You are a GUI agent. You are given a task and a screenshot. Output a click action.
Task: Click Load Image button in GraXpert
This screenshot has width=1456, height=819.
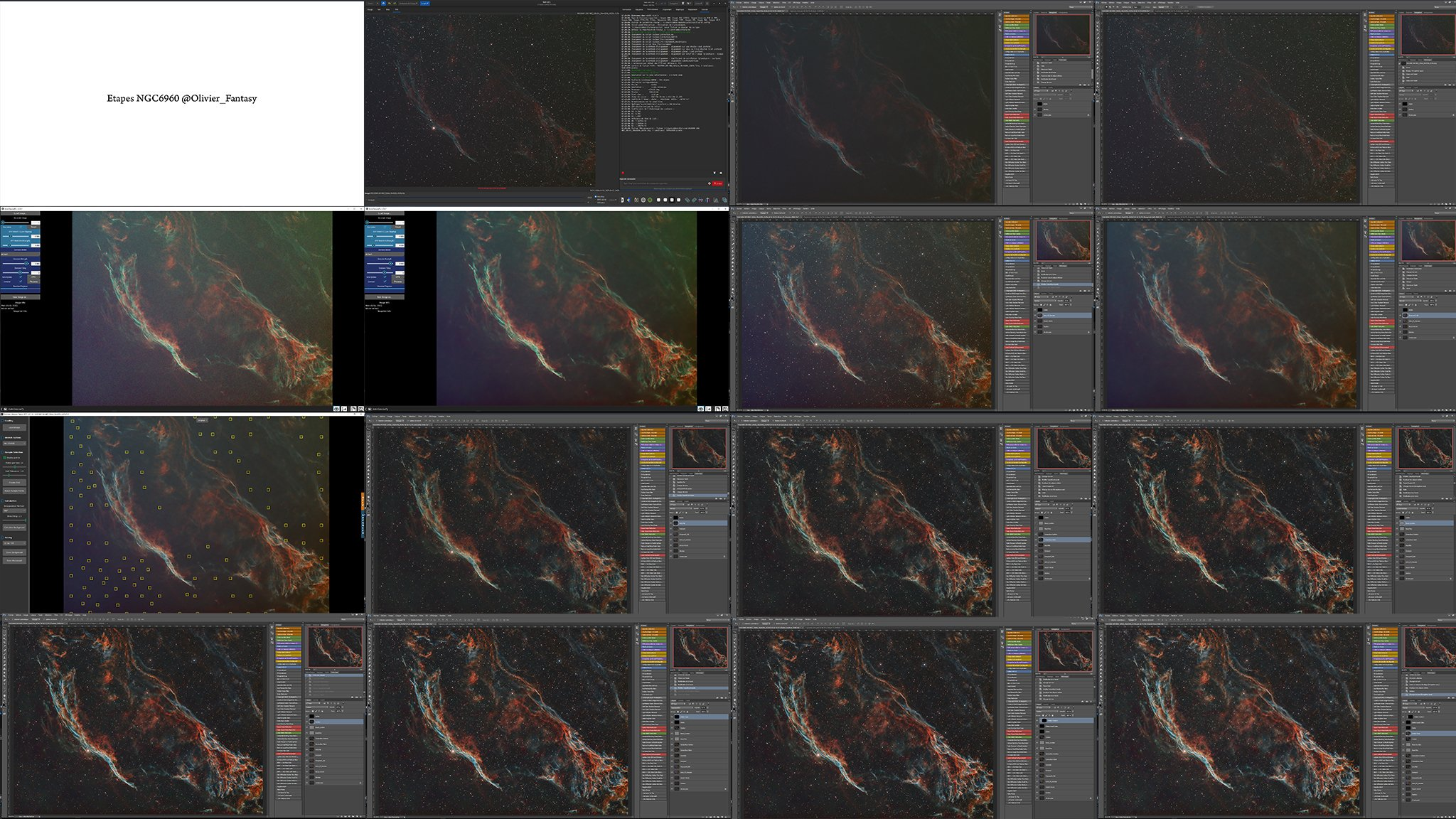[x=14, y=427]
